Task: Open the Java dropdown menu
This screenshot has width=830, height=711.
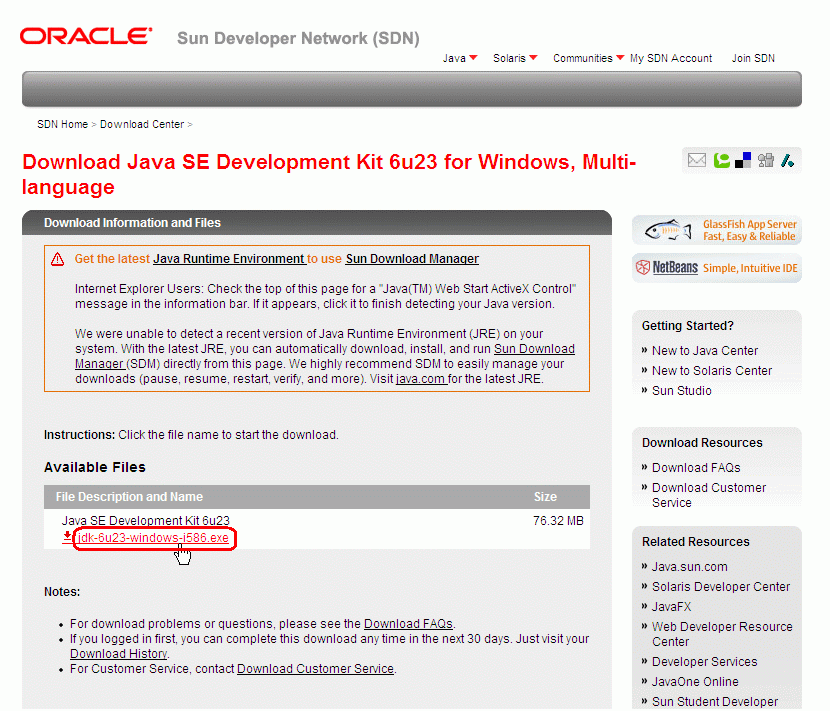Action: 459,58
